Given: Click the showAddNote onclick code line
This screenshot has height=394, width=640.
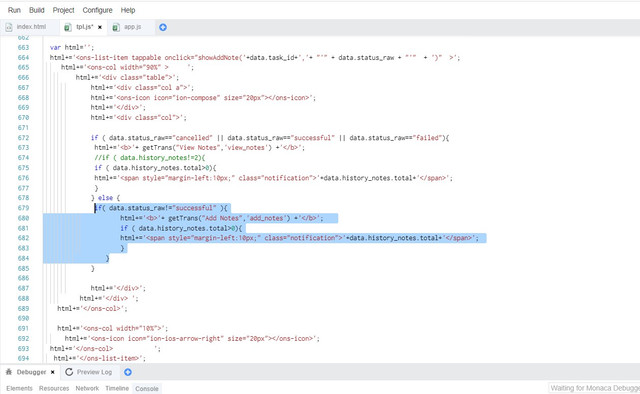Looking at the screenshot, I should (x=255, y=58).
